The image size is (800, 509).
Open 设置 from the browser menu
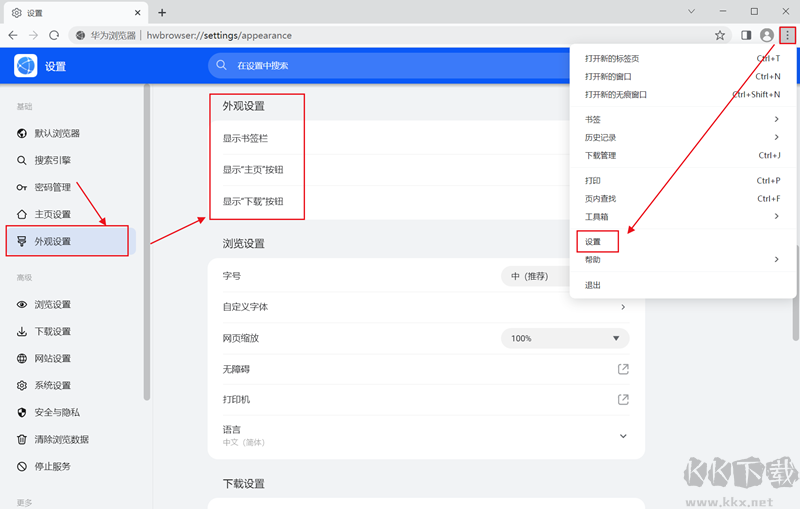click(682, 242)
